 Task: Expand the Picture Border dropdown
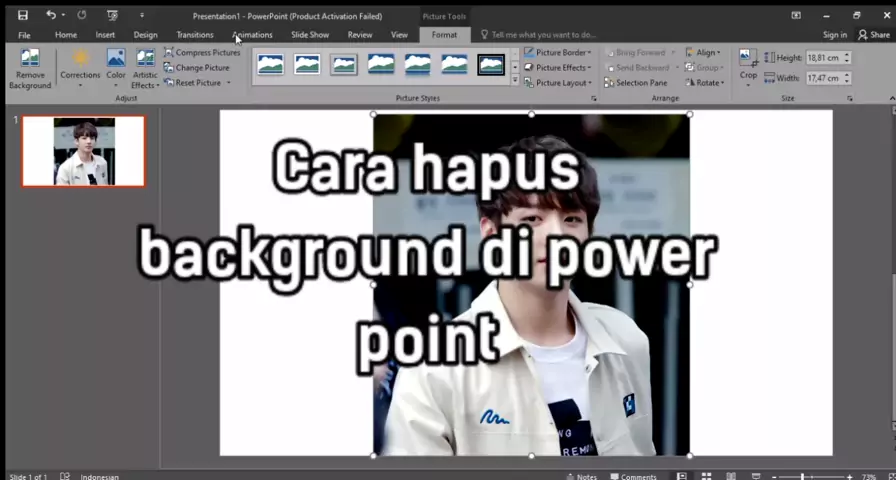point(562,52)
